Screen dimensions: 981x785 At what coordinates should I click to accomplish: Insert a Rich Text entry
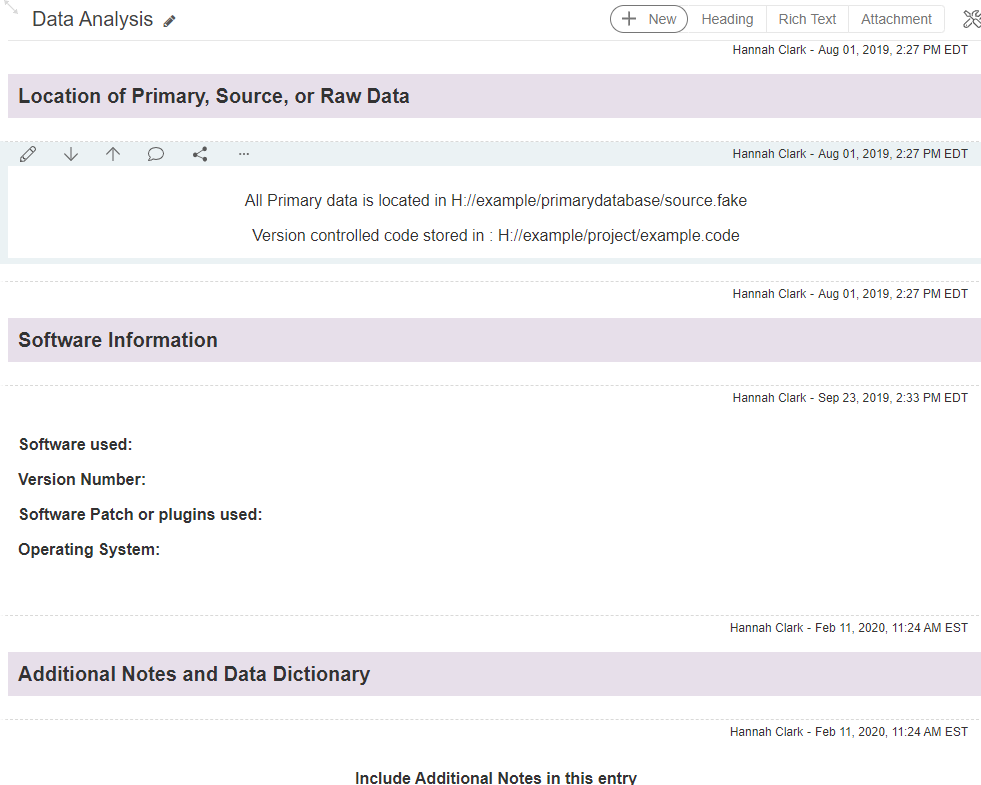[807, 19]
